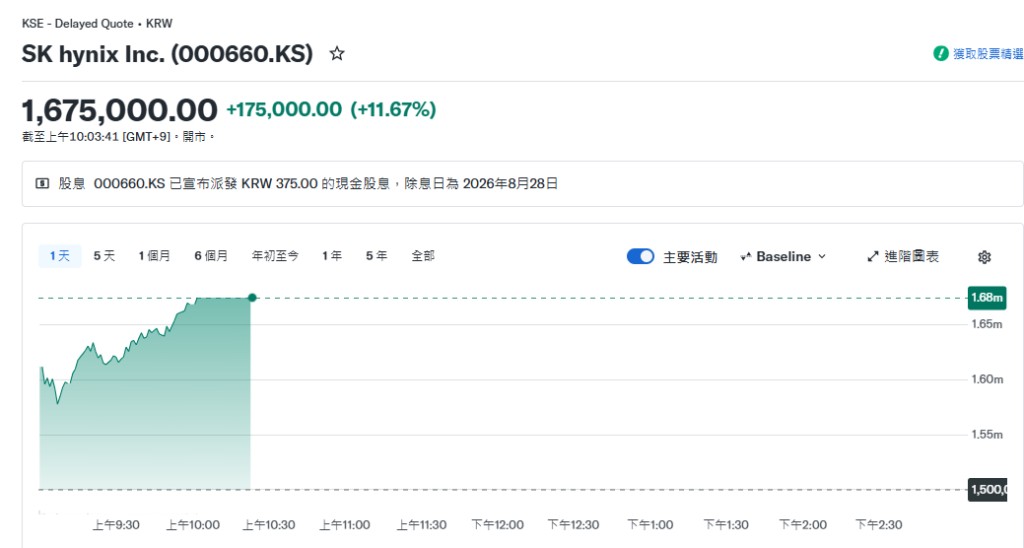Click the 上午11:00 axis label
This screenshot has width=1024, height=548.
(345, 525)
